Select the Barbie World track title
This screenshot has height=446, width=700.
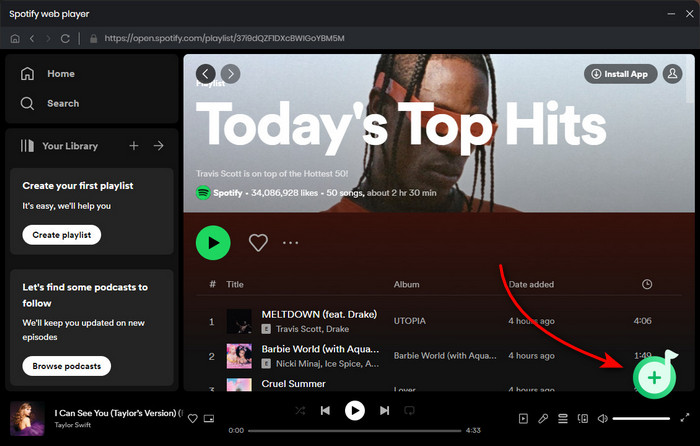tap(320, 349)
